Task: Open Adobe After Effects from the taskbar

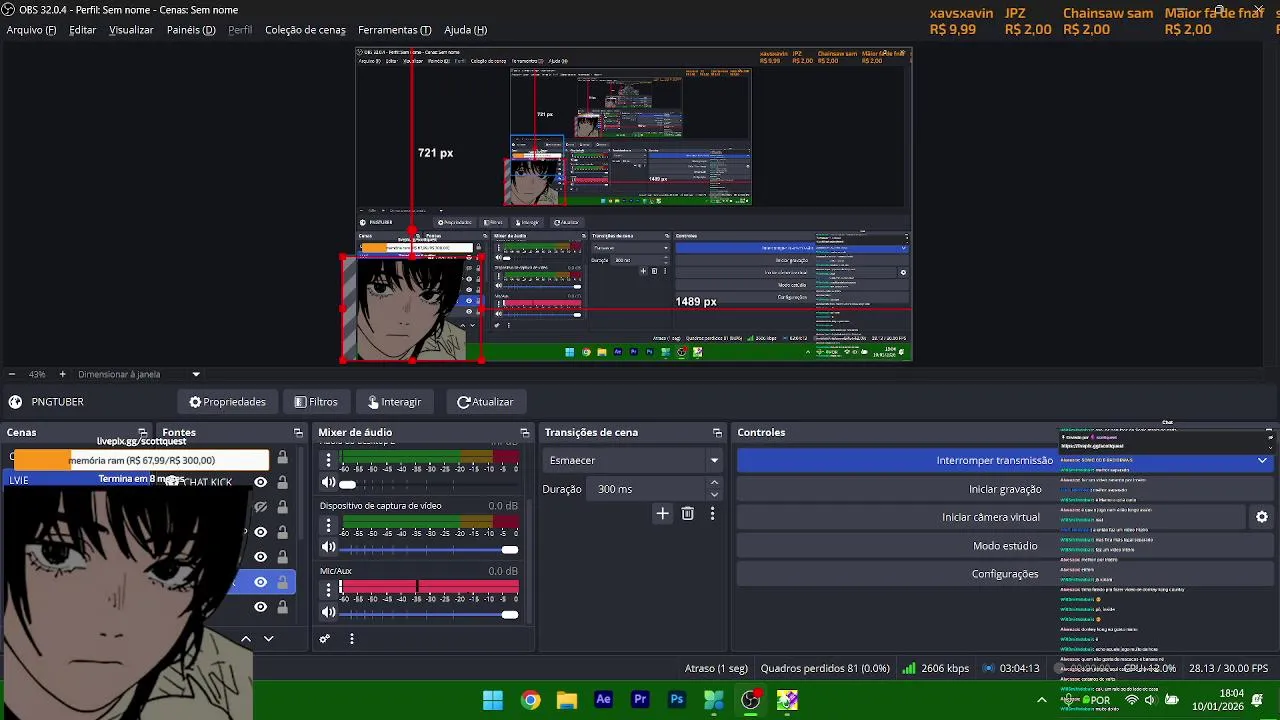Action: (x=603, y=700)
